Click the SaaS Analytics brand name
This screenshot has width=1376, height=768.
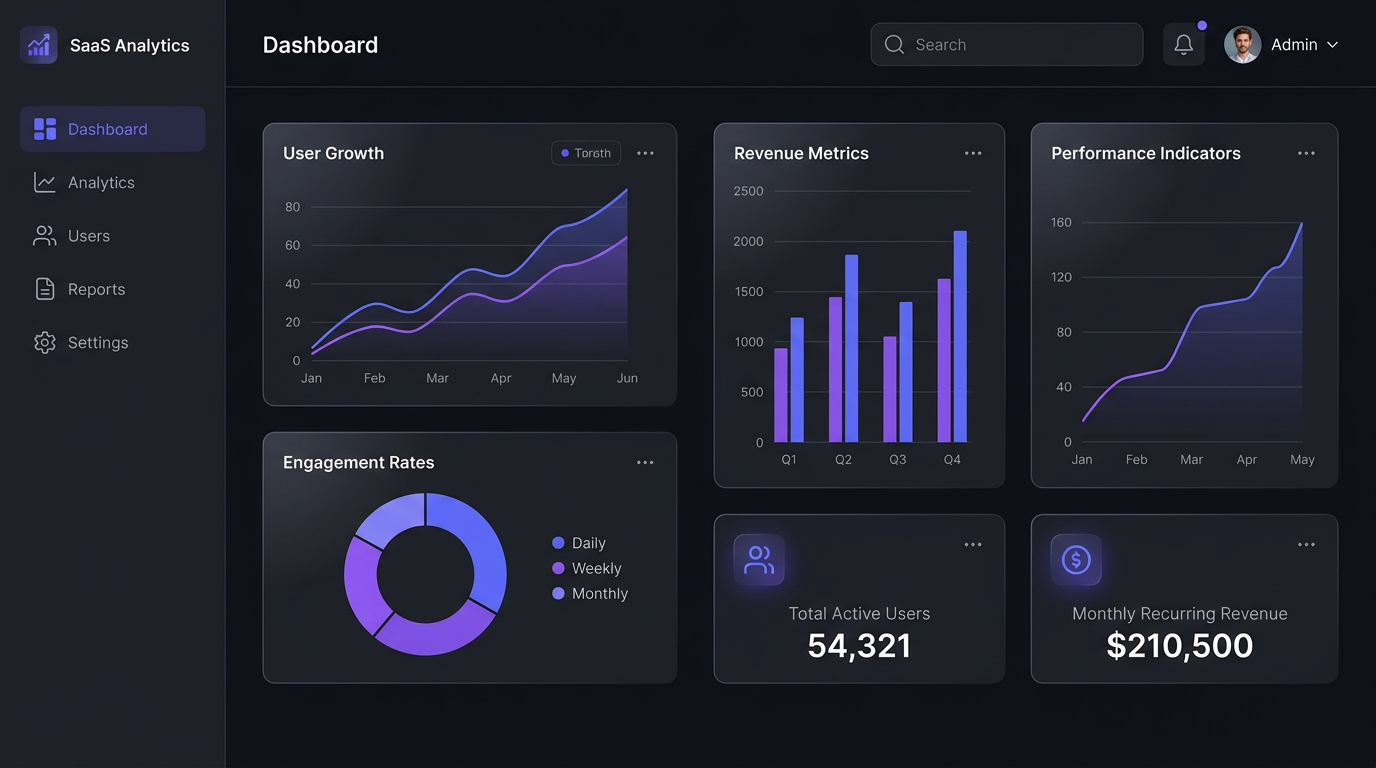(130, 45)
